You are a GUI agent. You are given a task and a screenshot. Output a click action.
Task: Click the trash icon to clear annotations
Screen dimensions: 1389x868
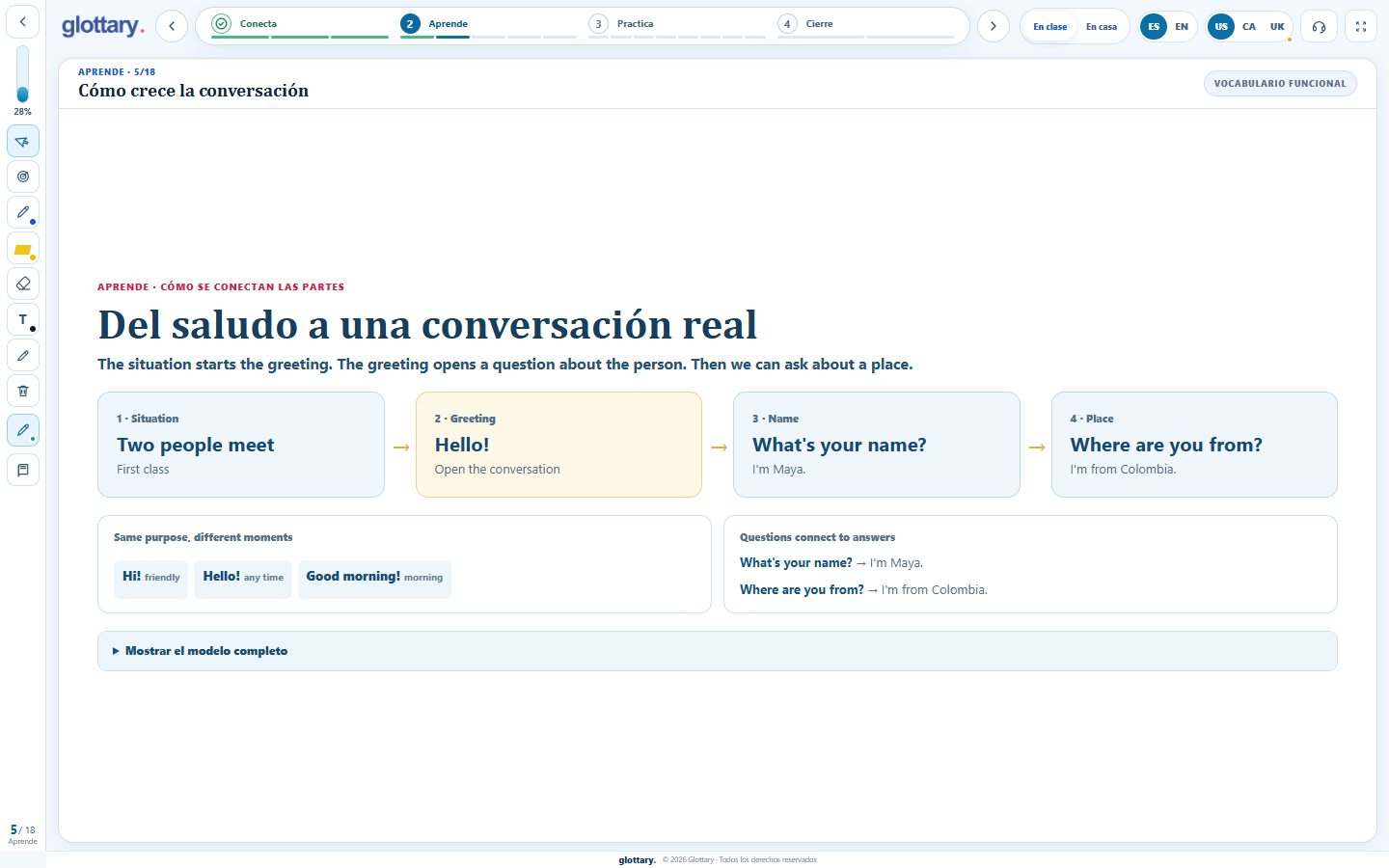(x=23, y=391)
